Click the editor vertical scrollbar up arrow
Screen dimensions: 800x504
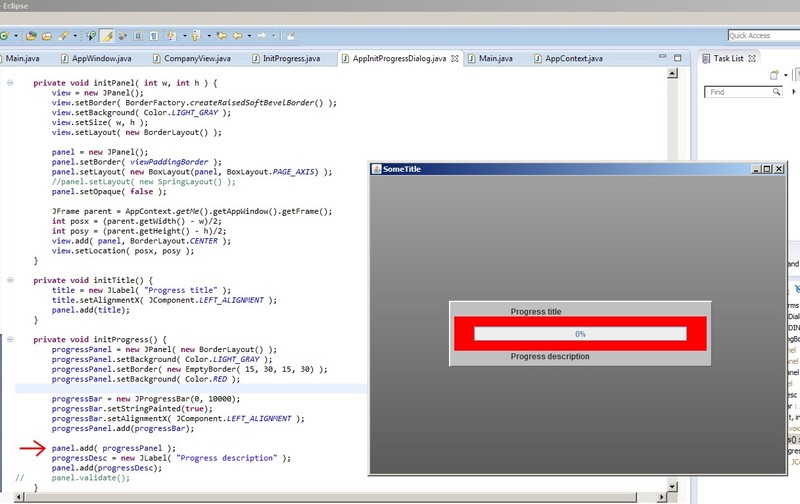tap(672, 73)
